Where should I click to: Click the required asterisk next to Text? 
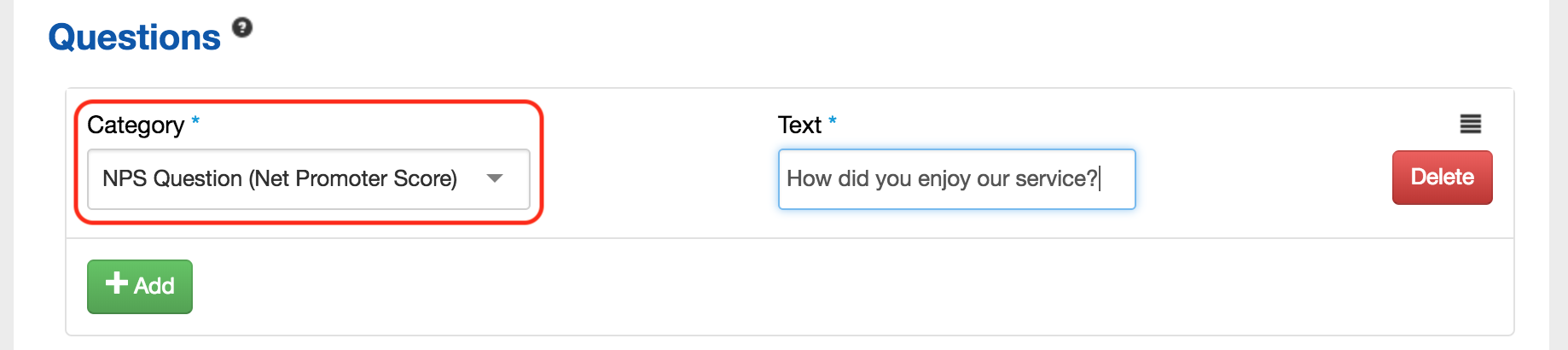[832, 120]
